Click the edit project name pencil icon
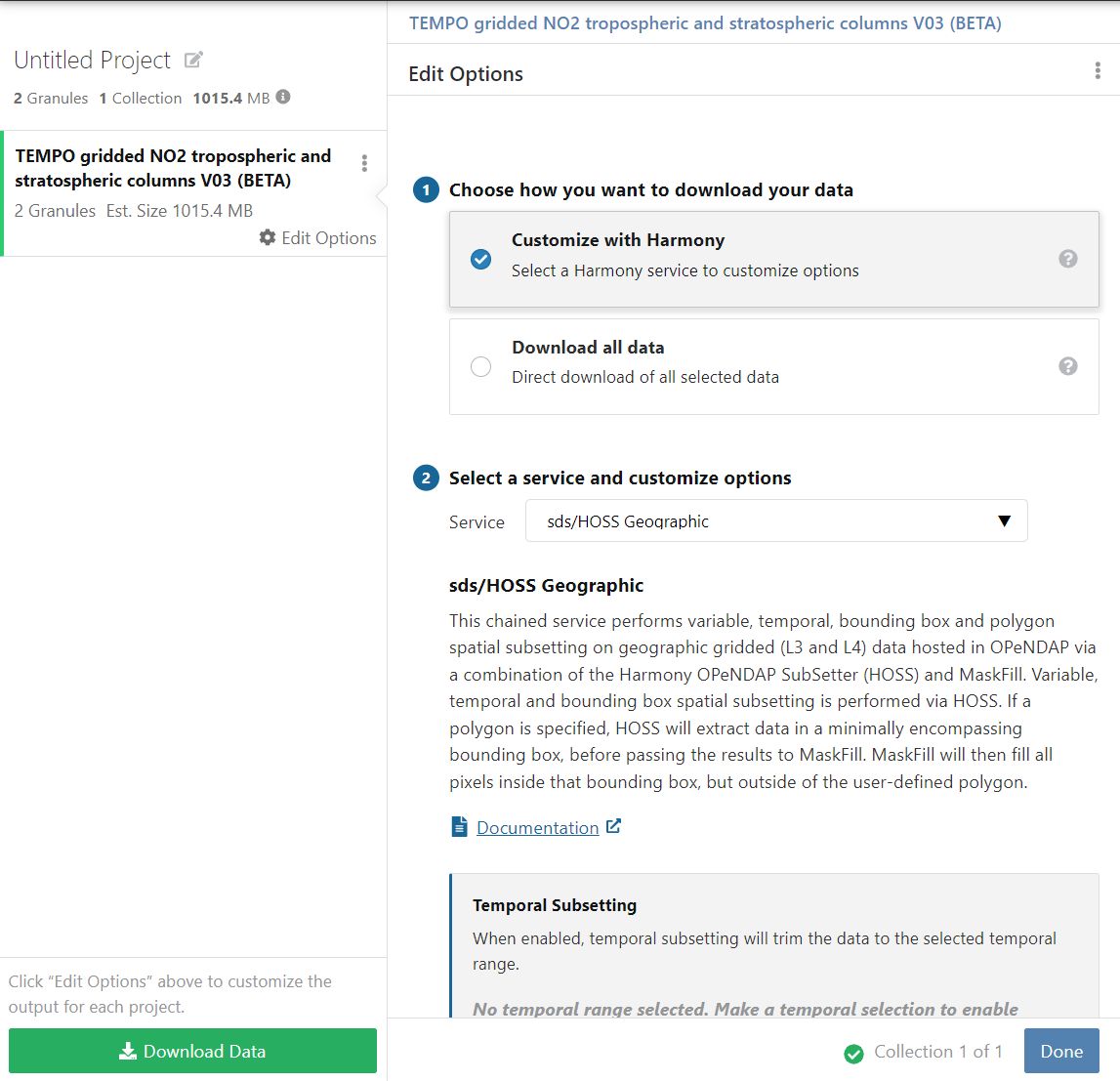The height and width of the screenshot is (1081, 1120). click(193, 61)
